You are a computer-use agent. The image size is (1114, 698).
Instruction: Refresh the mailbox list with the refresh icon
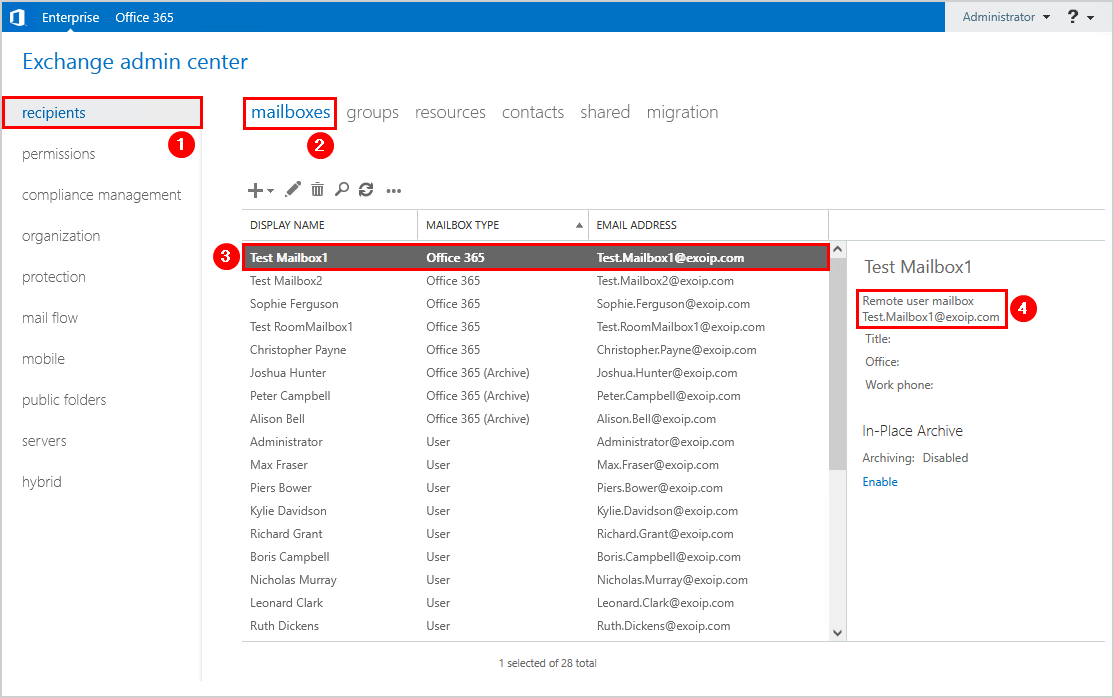click(367, 189)
